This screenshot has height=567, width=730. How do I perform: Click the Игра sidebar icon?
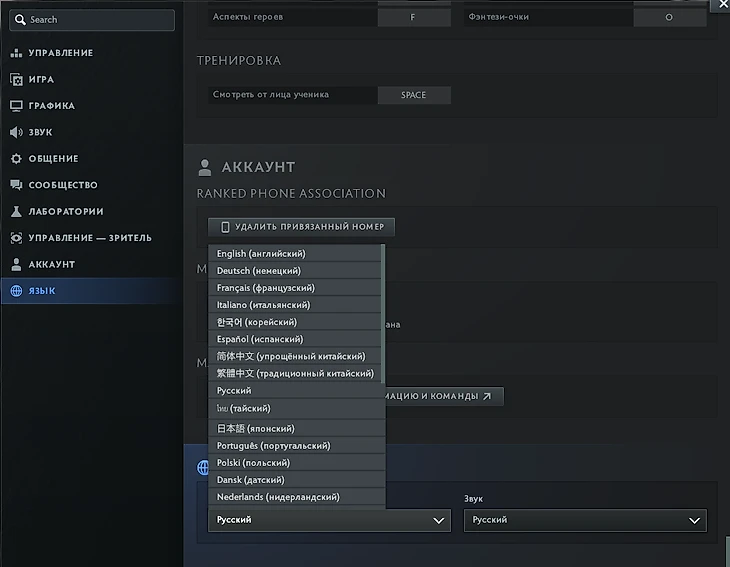pos(16,79)
